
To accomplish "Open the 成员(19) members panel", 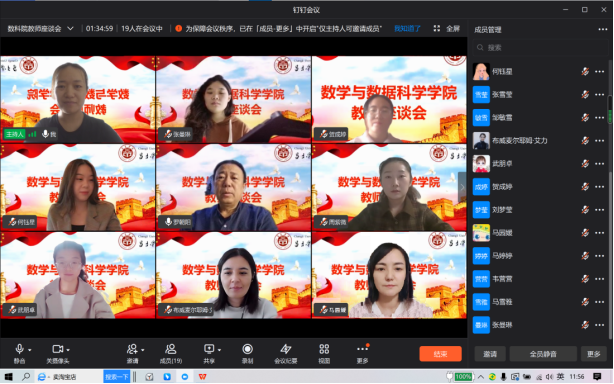I will coord(171,353).
